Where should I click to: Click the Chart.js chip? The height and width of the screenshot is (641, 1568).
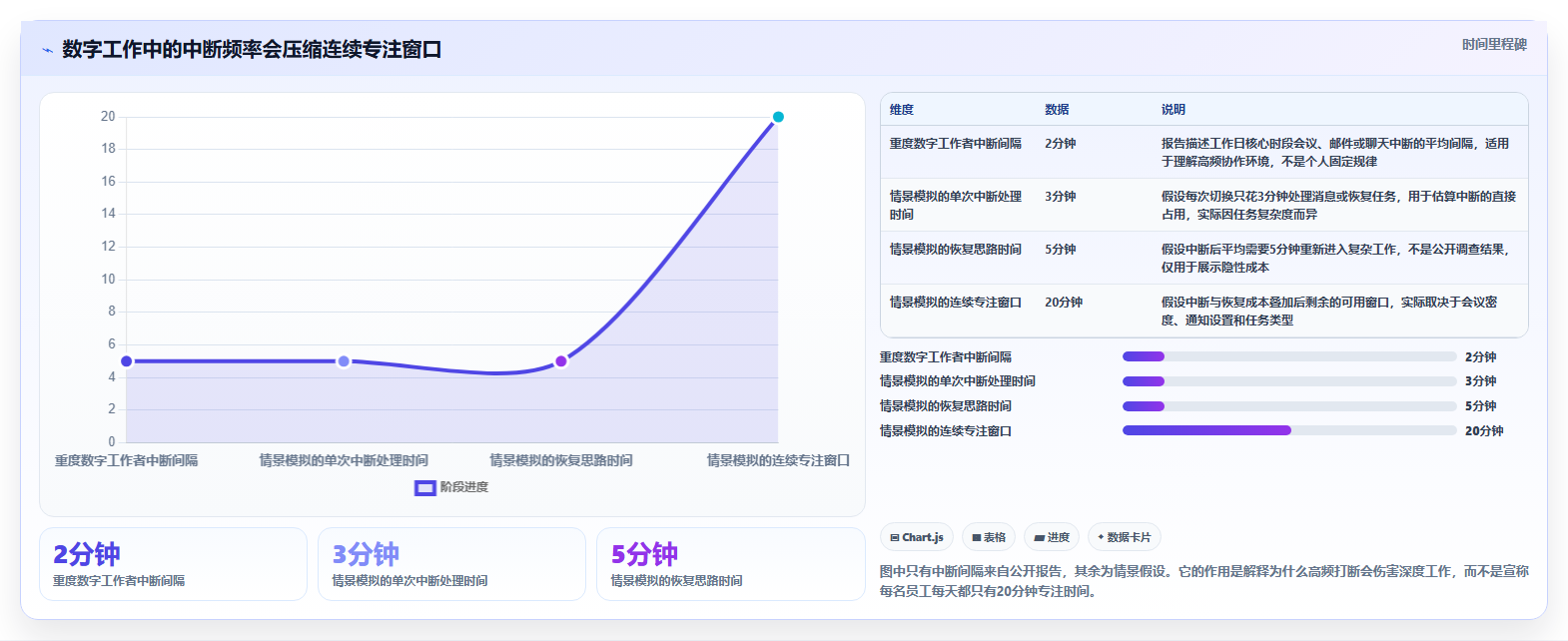click(917, 537)
